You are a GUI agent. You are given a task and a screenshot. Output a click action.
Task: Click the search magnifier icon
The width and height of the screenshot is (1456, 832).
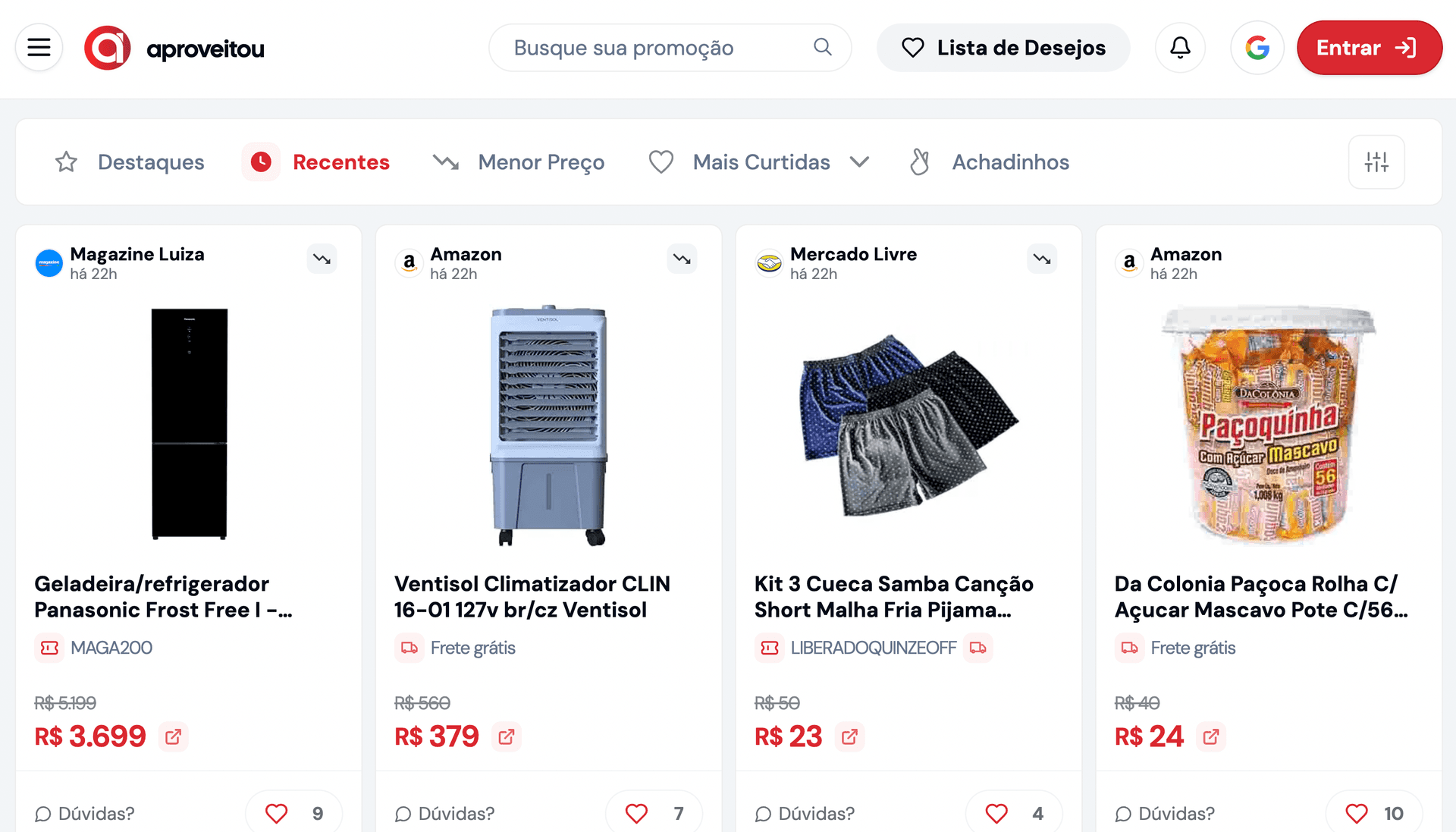point(822,48)
